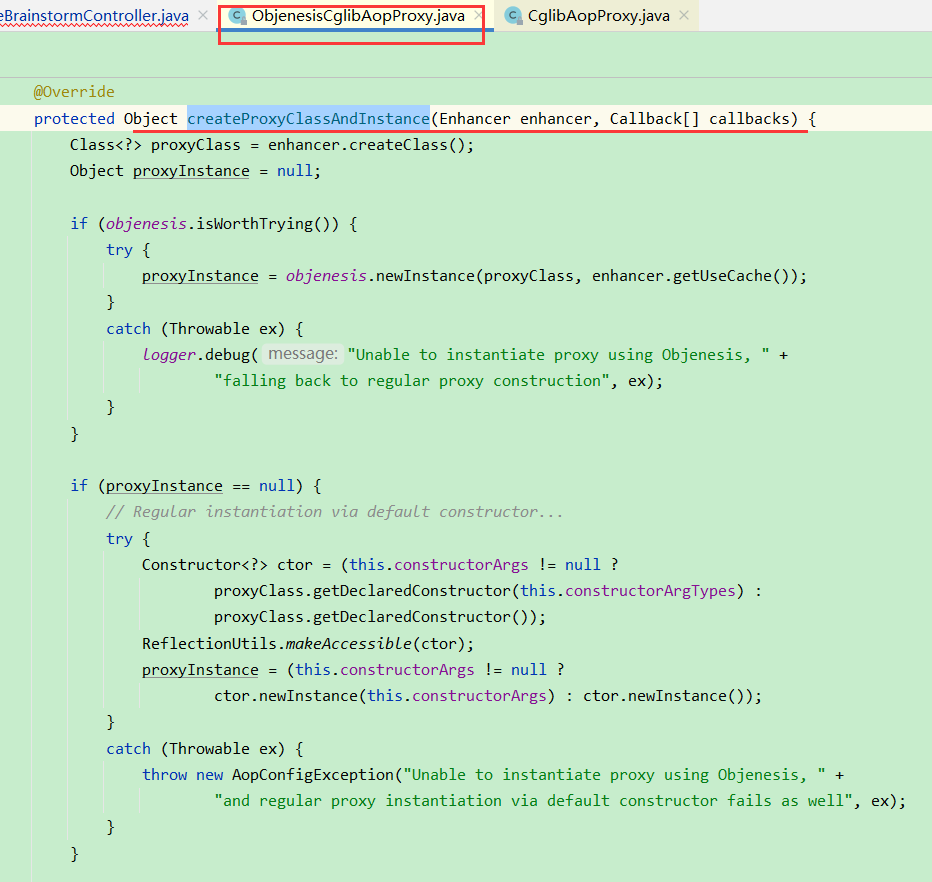Open the CglibAopProxy.java tab
This screenshot has height=882, width=932.
pyautogui.click(x=599, y=16)
